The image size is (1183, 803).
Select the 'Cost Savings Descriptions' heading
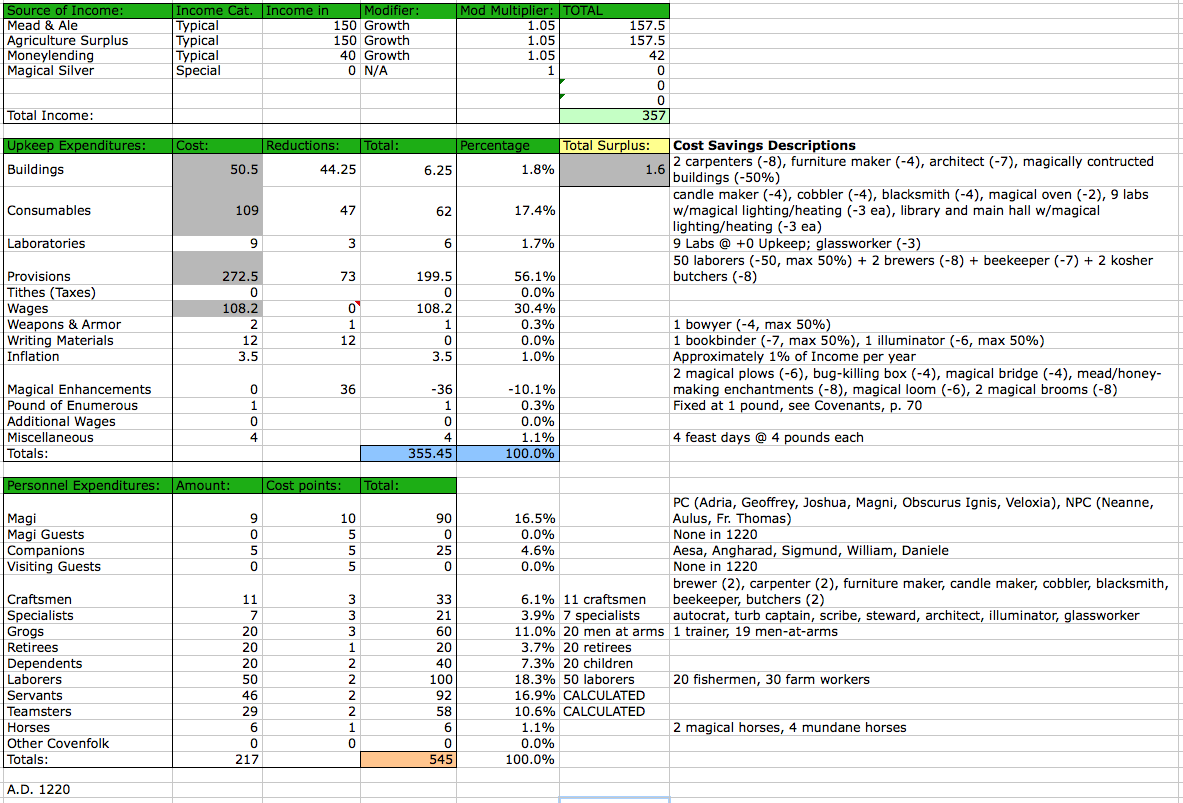pos(764,146)
